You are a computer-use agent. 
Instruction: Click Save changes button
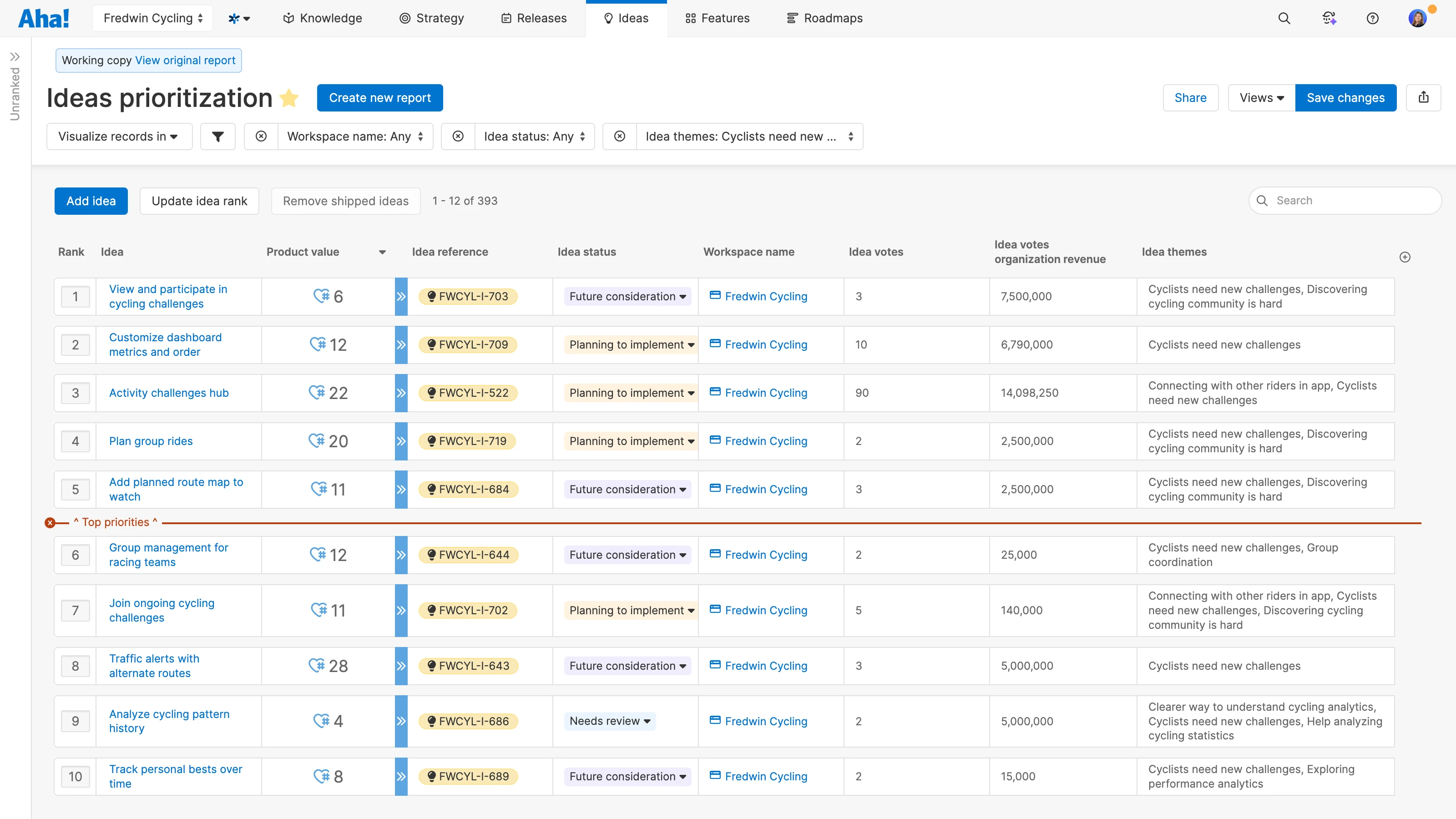click(x=1346, y=98)
